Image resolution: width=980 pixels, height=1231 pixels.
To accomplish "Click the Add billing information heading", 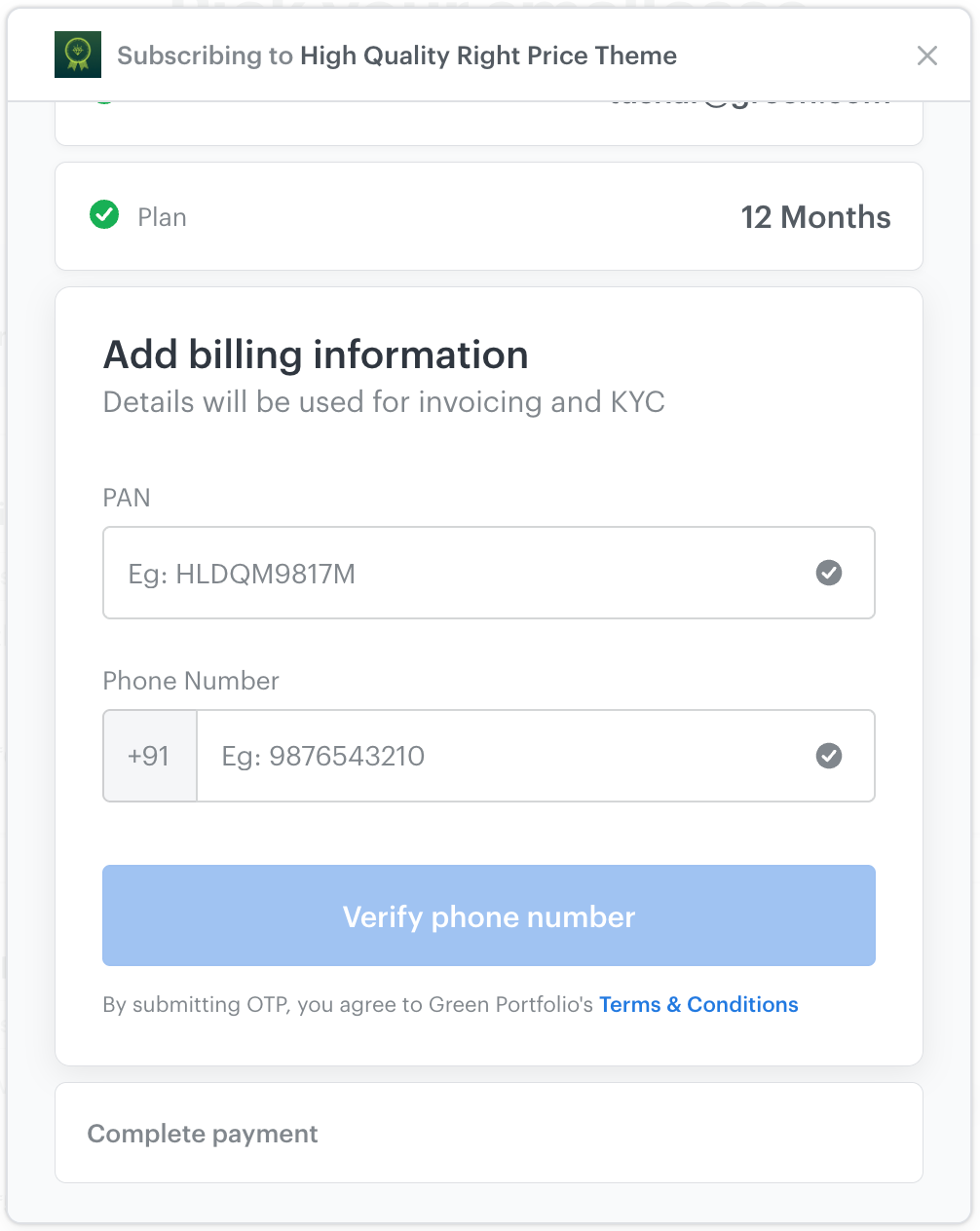I will tap(316, 354).
